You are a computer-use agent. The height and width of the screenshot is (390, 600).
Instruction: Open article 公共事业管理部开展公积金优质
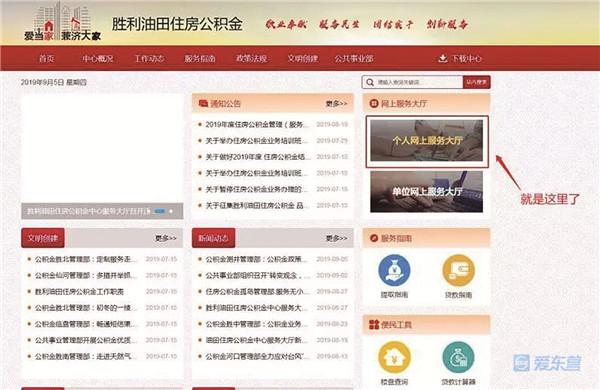tap(86, 340)
